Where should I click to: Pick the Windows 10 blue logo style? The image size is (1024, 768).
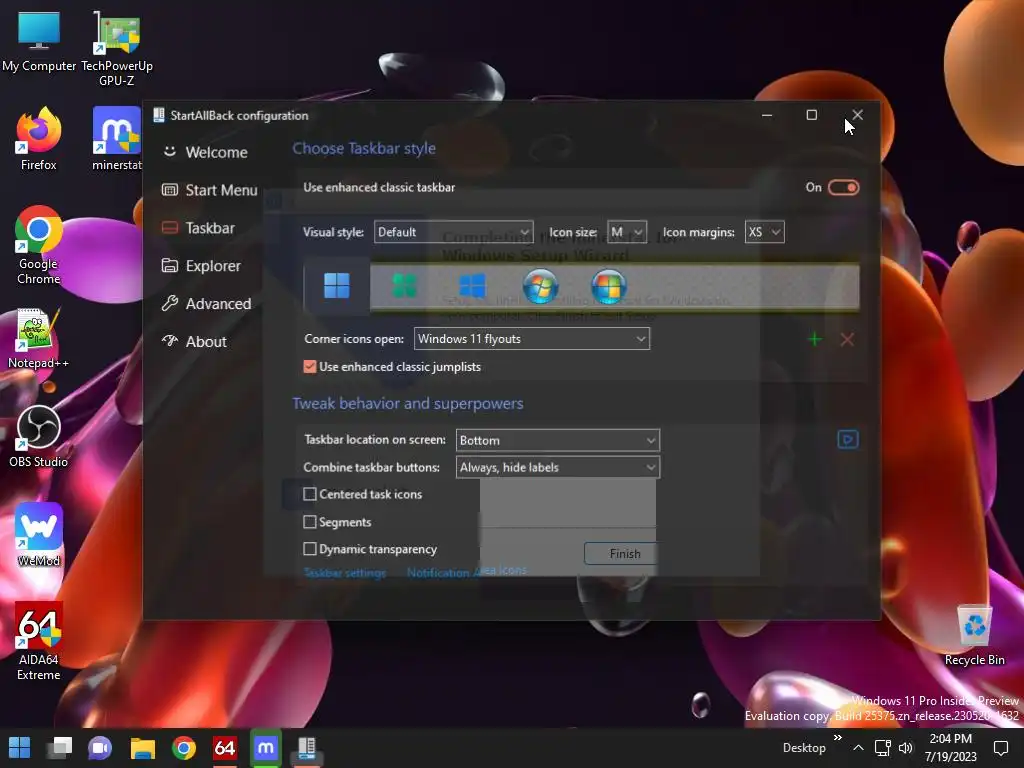472,286
